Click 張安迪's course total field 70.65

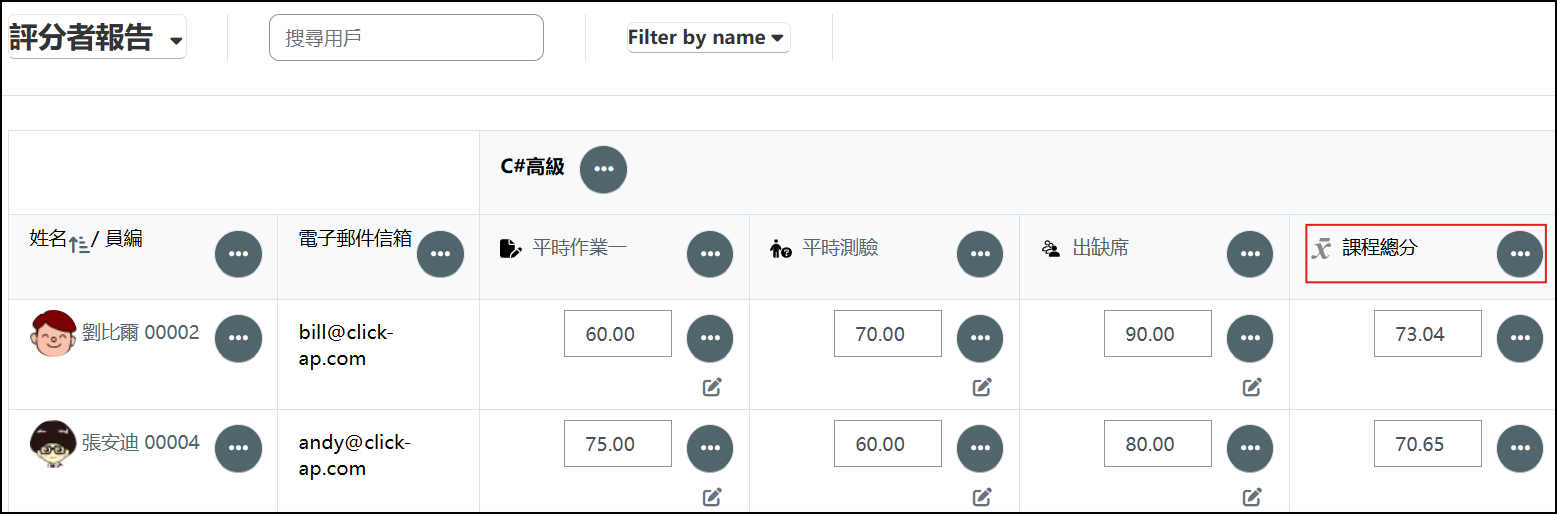coord(1428,444)
